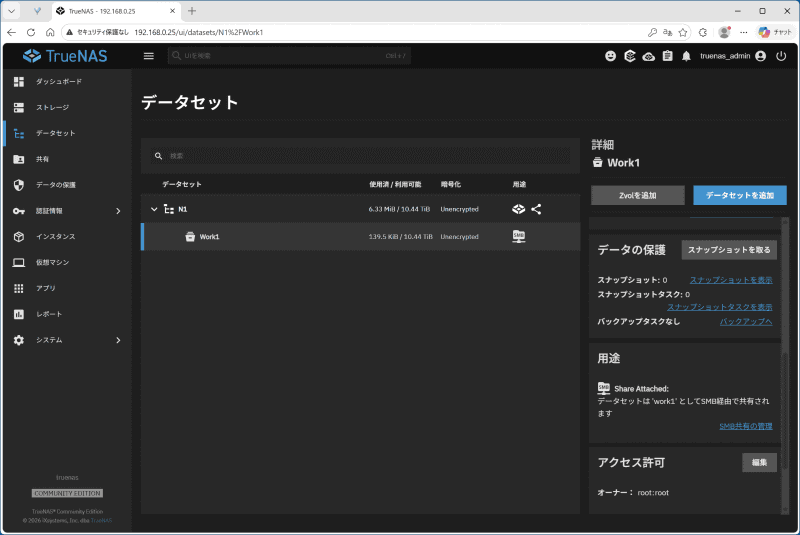Open the TrueNAS Connect cloud icon
This screenshot has height=535, width=800.
(648, 56)
